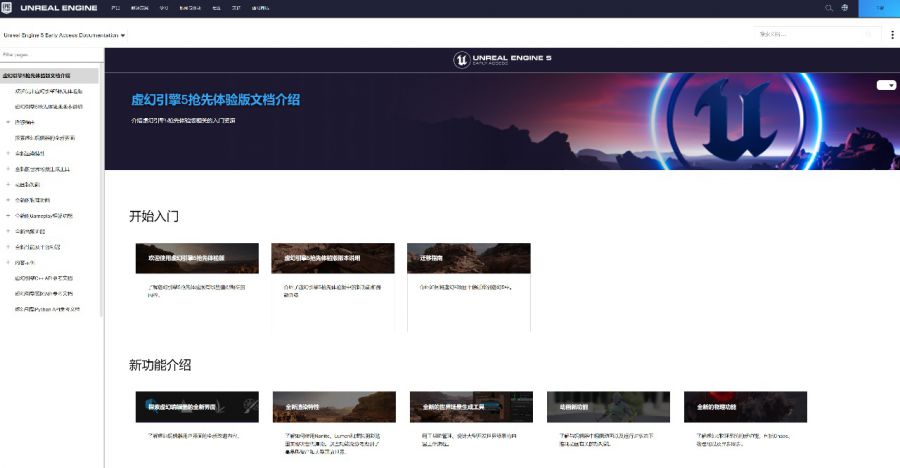Open 虚幻引擎C++ API参考文档 in sidebar
This screenshot has height=468, width=900.
point(44,278)
